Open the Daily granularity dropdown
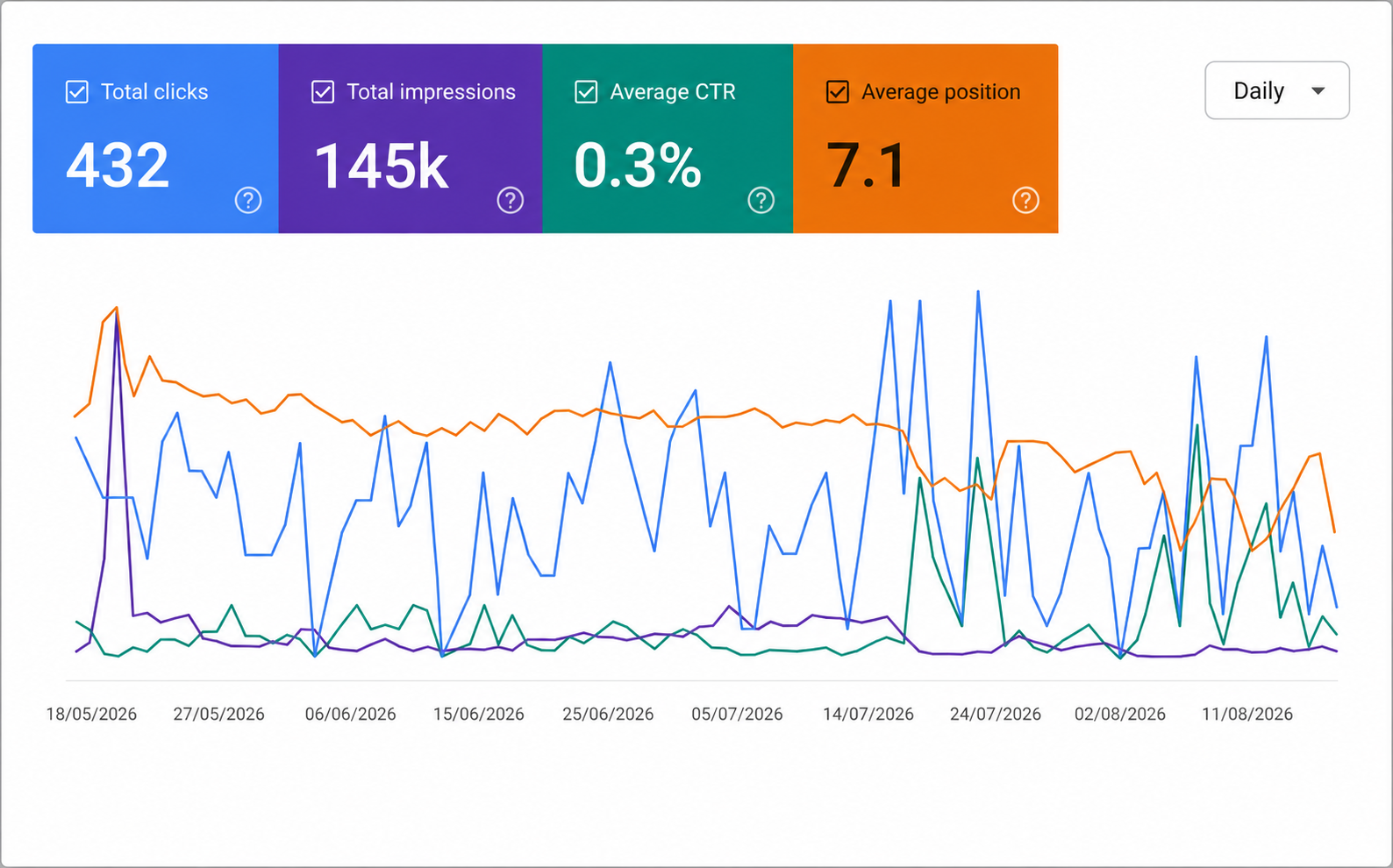The width and height of the screenshot is (1393, 868). point(1277,90)
